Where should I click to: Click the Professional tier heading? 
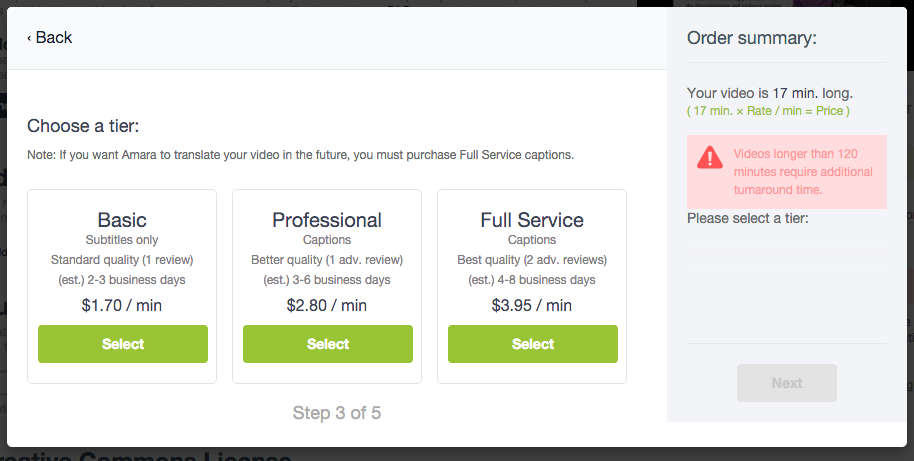327,220
